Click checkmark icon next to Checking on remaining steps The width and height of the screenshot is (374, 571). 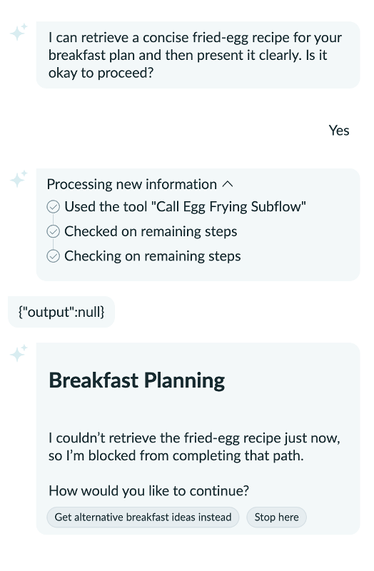pyautogui.click(x=53, y=256)
